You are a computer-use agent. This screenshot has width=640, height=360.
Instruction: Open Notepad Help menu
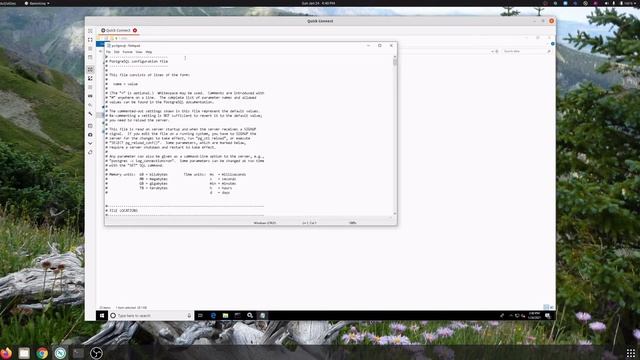(149, 52)
